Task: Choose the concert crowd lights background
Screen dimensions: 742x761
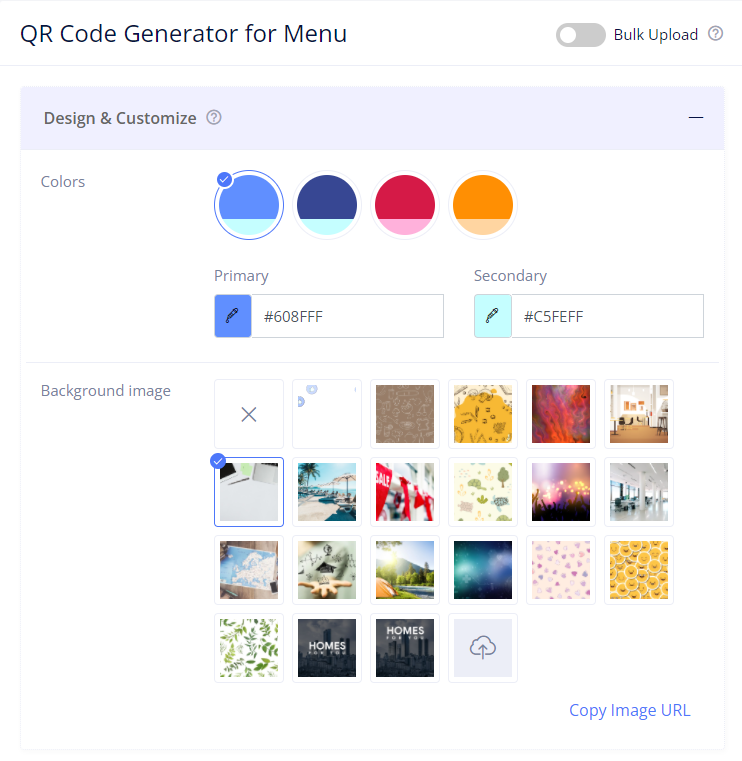Action: coord(561,492)
